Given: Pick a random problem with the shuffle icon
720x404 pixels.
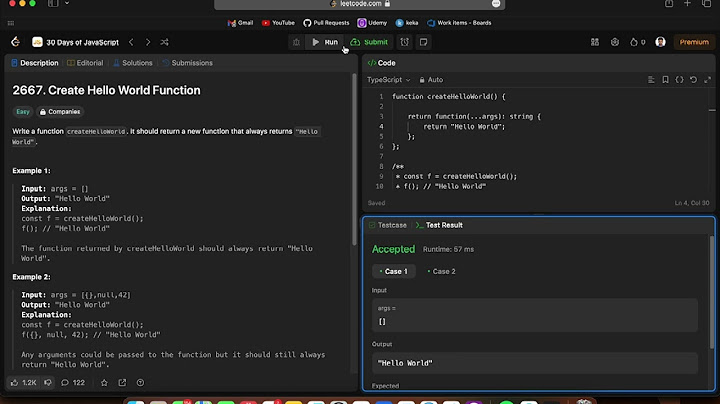Looking at the screenshot, I should click(164, 42).
